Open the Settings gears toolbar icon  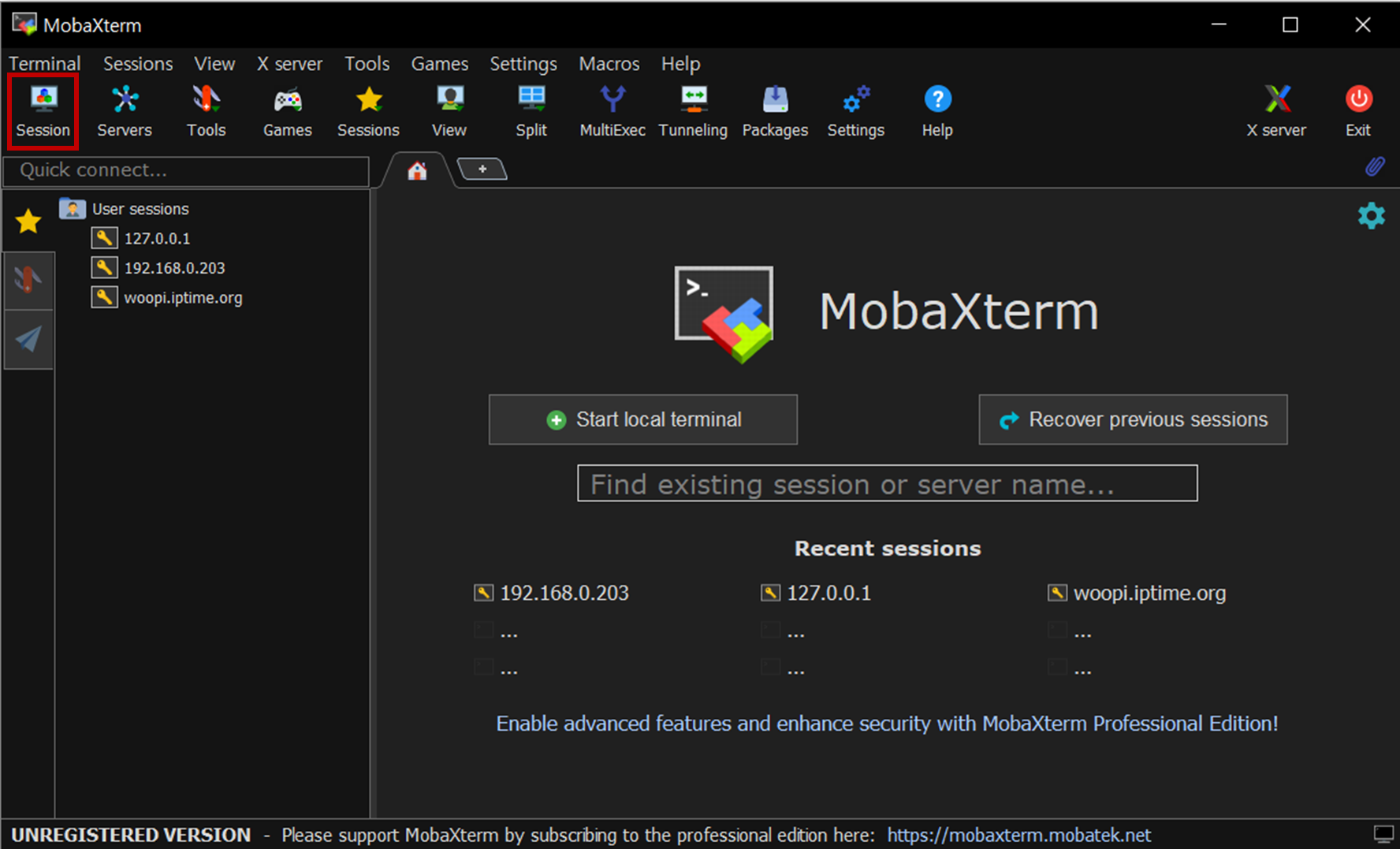[856, 111]
